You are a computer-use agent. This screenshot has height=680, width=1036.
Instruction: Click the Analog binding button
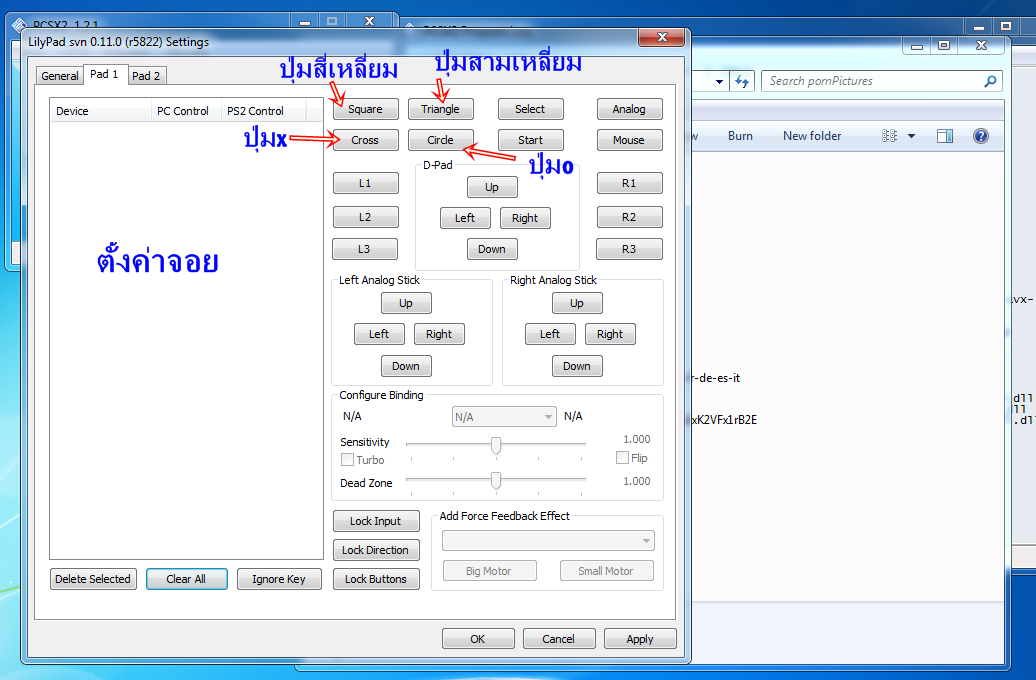point(629,109)
